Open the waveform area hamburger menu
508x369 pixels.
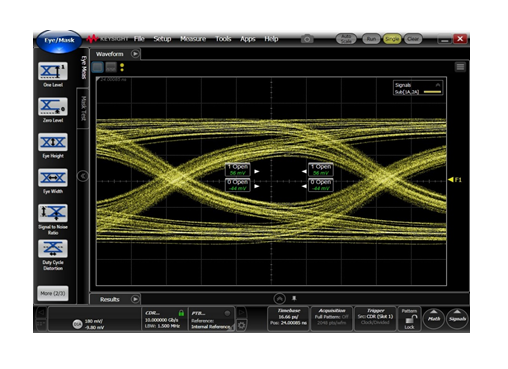tap(460, 67)
